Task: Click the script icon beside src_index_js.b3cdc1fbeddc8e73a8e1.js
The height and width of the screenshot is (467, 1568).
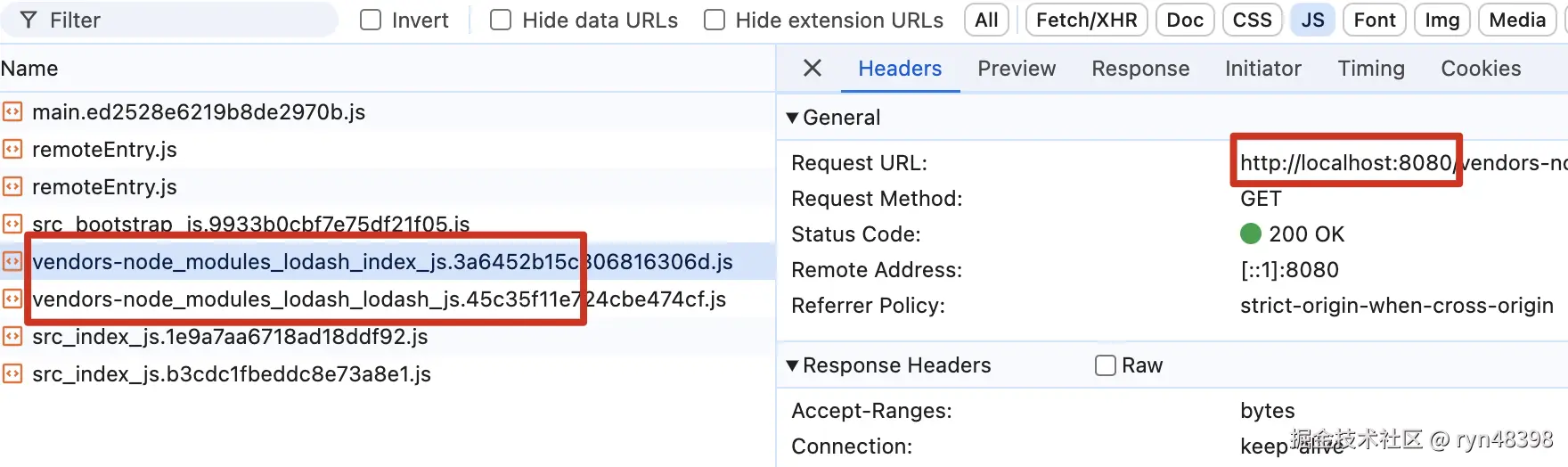Action: coord(12,373)
